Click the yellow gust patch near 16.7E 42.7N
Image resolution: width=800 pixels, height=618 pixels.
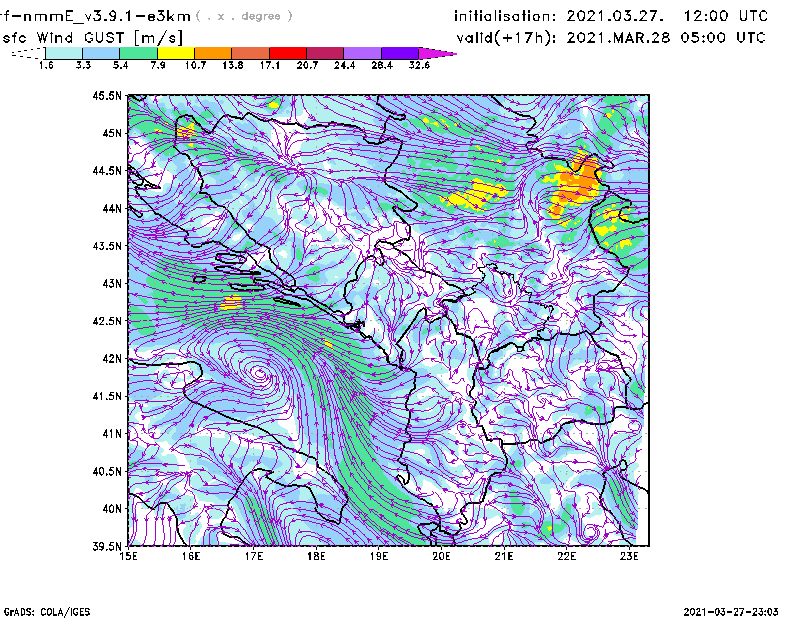[x=231, y=303]
